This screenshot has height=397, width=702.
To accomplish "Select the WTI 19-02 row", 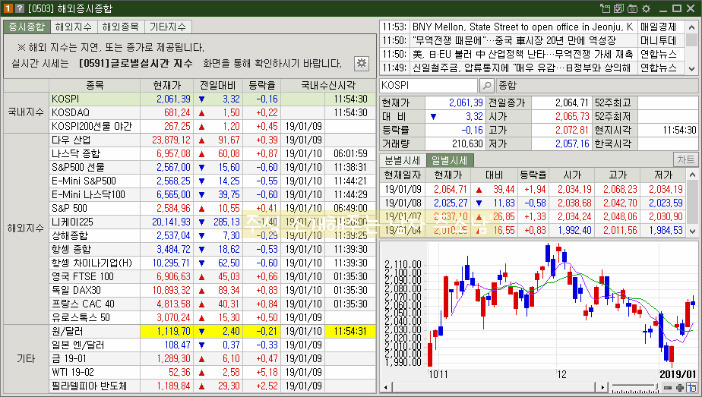I will click(212, 372).
